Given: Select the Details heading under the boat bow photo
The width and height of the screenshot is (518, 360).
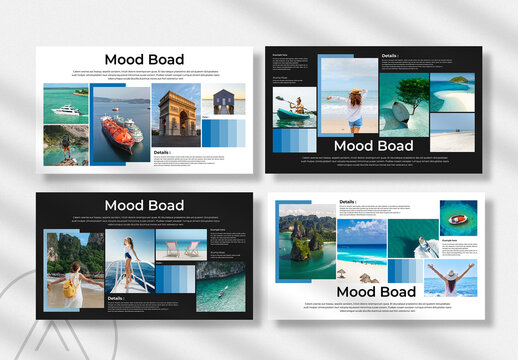Looking at the screenshot, I should [x=116, y=298].
